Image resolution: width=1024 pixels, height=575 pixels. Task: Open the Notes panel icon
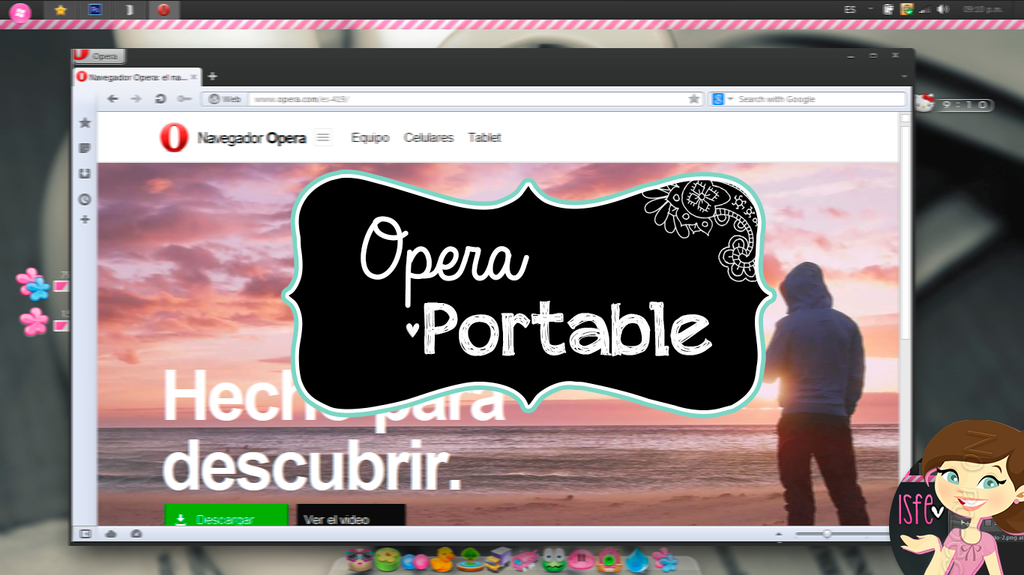click(x=85, y=148)
